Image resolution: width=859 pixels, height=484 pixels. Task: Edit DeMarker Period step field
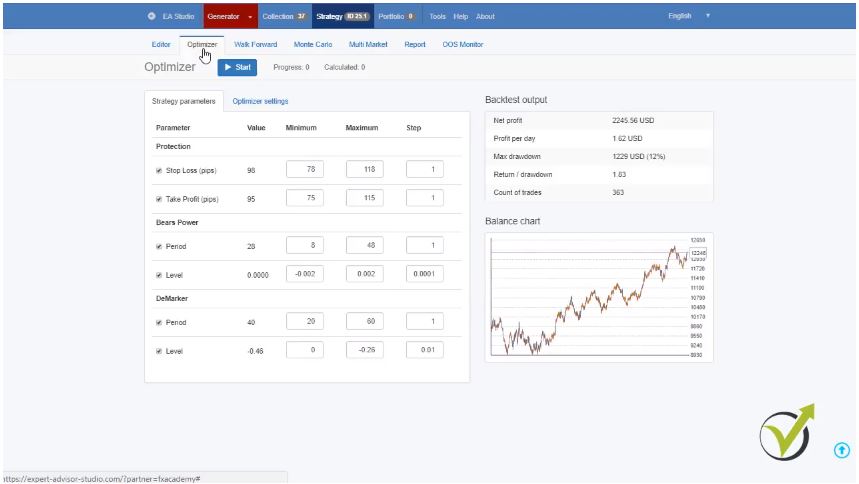click(x=425, y=321)
